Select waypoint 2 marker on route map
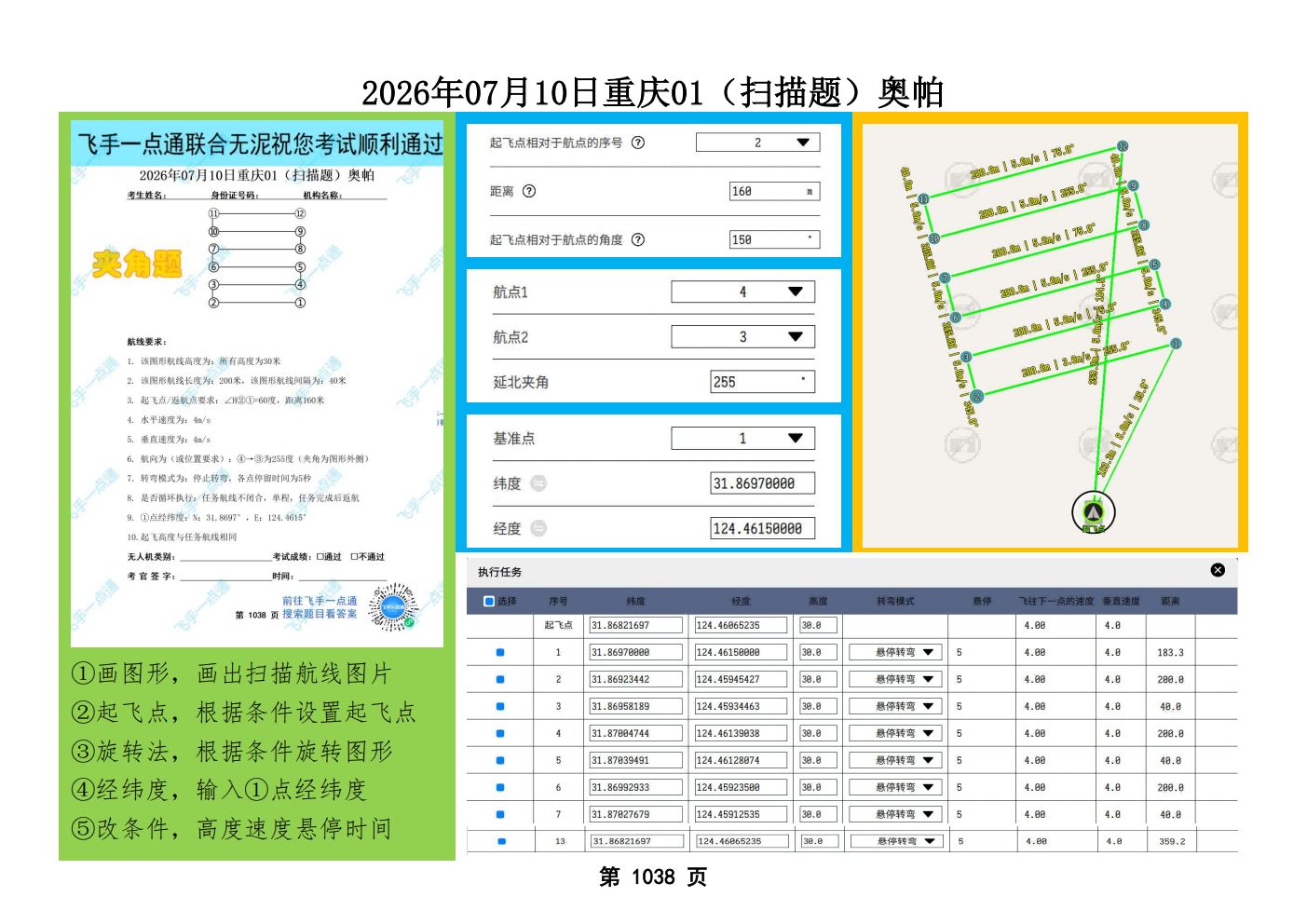 click(976, 396)
